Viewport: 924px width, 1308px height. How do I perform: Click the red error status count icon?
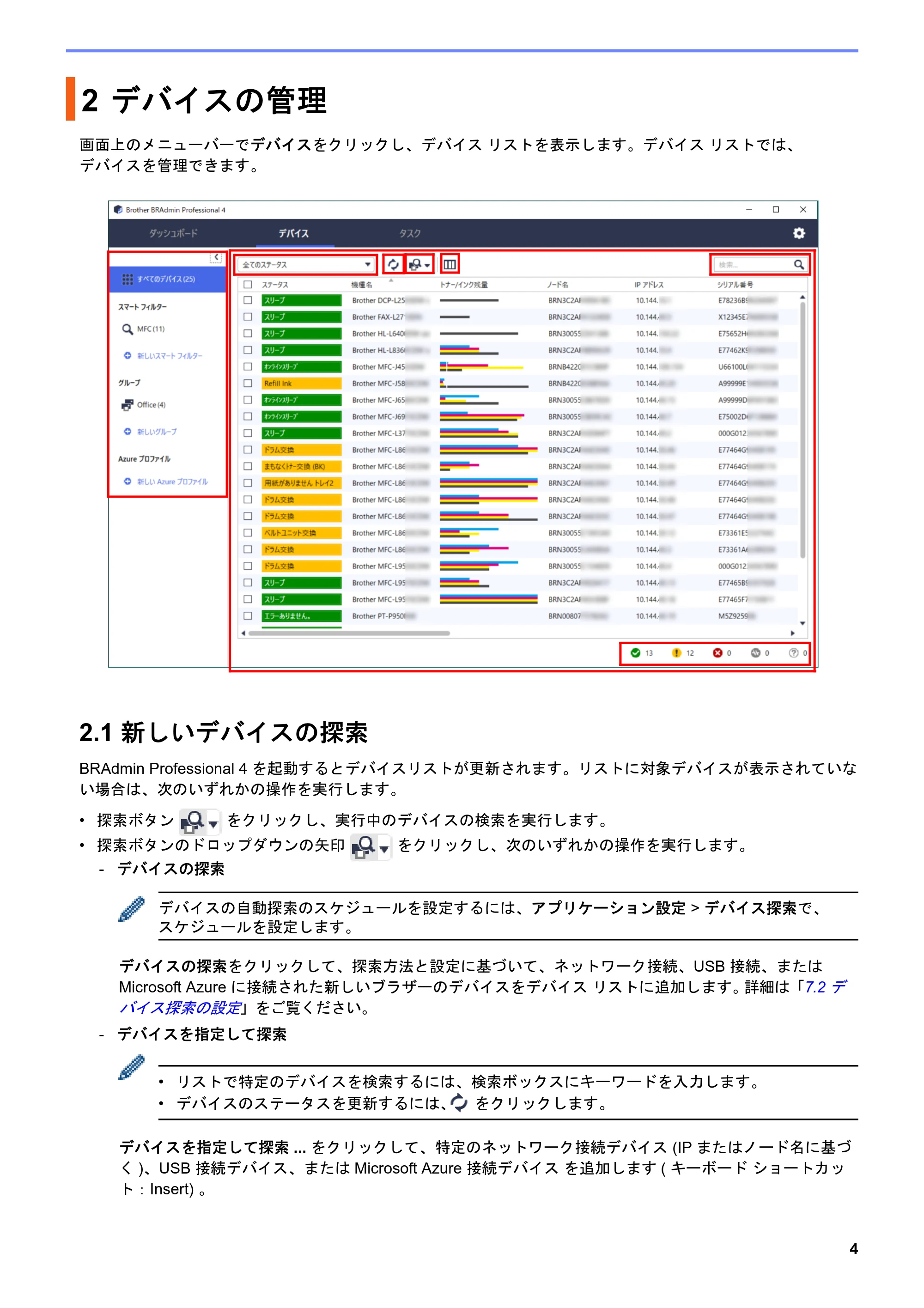[x=717, y=653]
